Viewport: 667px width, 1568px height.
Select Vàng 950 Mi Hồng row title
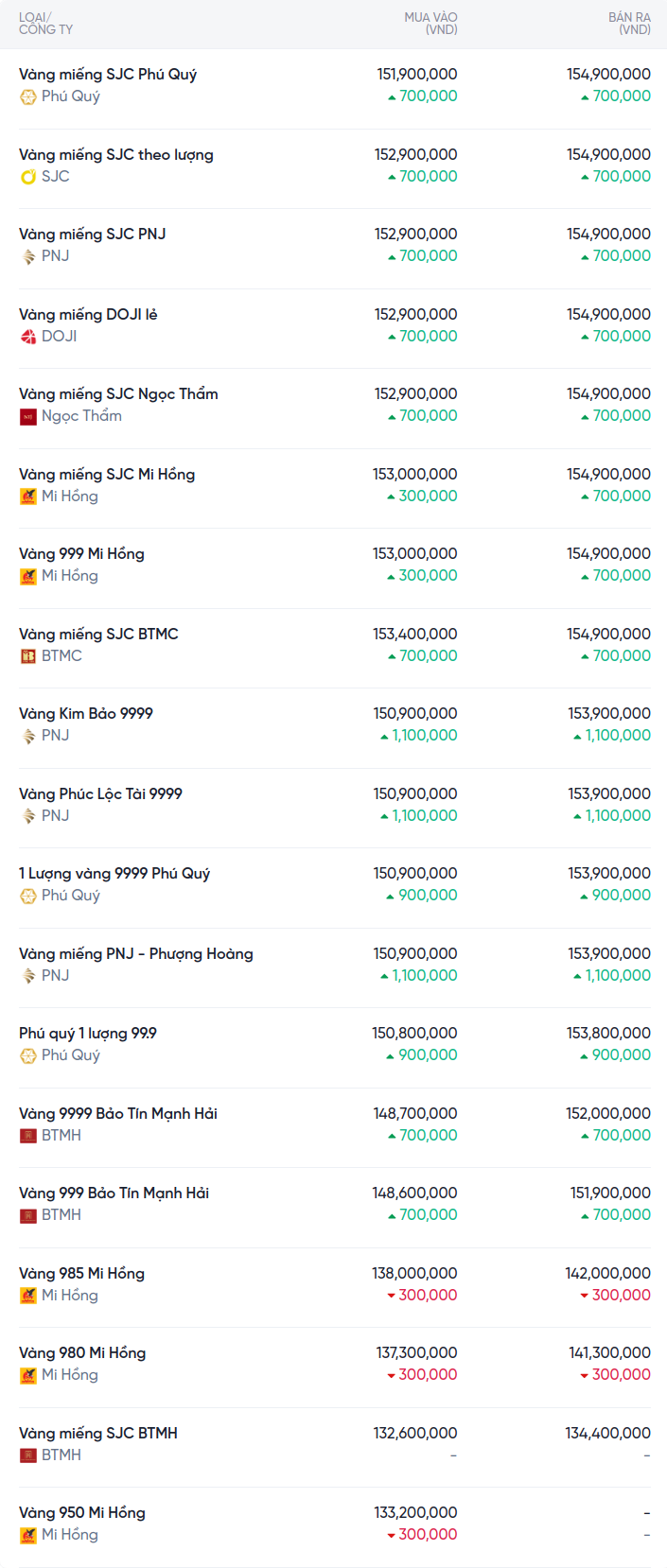click(82, 1513)
